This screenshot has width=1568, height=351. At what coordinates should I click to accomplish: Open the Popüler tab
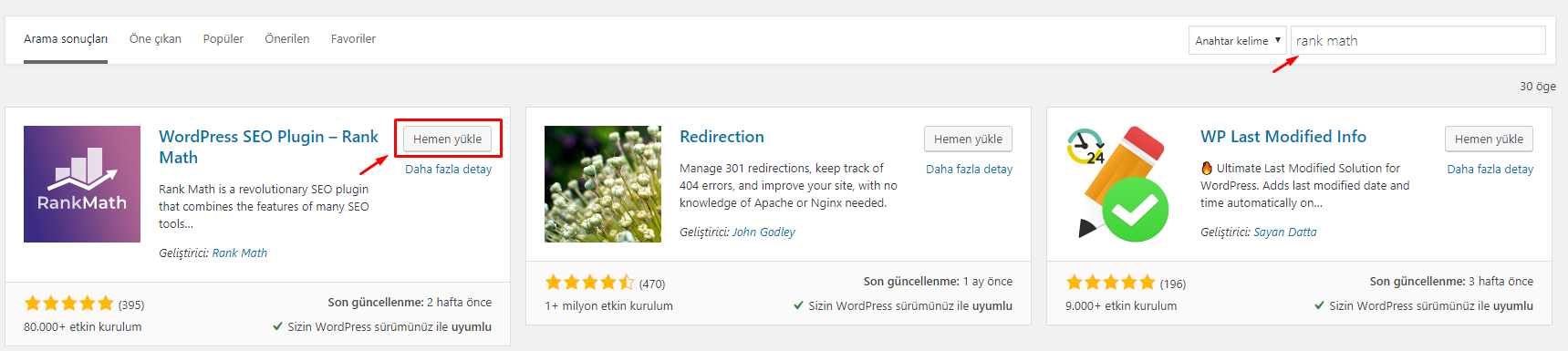tap(223, 39)
